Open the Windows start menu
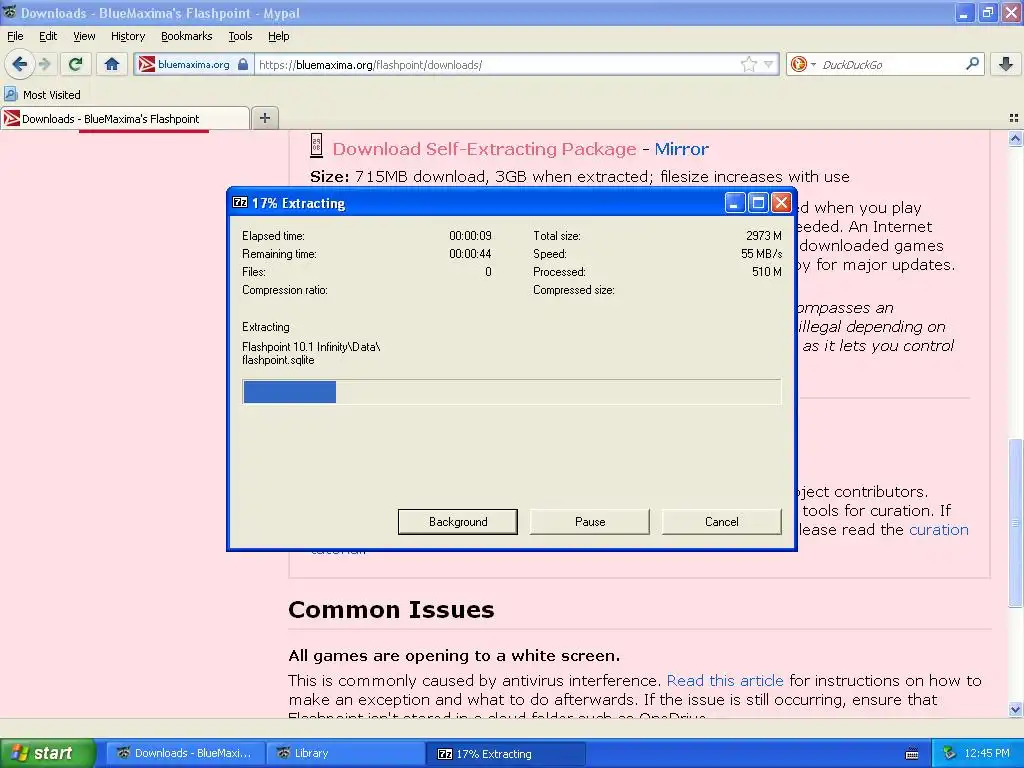Image resolution: width=1024 pixels, height=768 pixels. click(x=48, y=753)
